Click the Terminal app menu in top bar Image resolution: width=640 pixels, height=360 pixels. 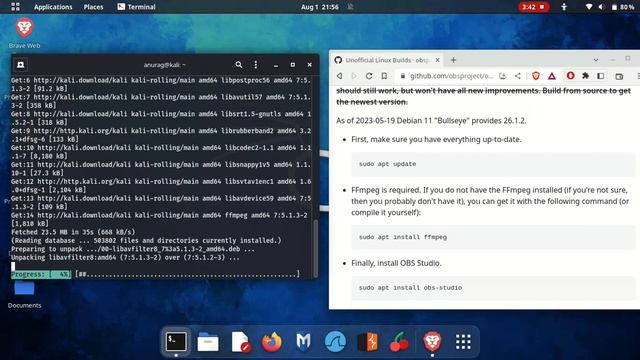[x=136, y=7]
